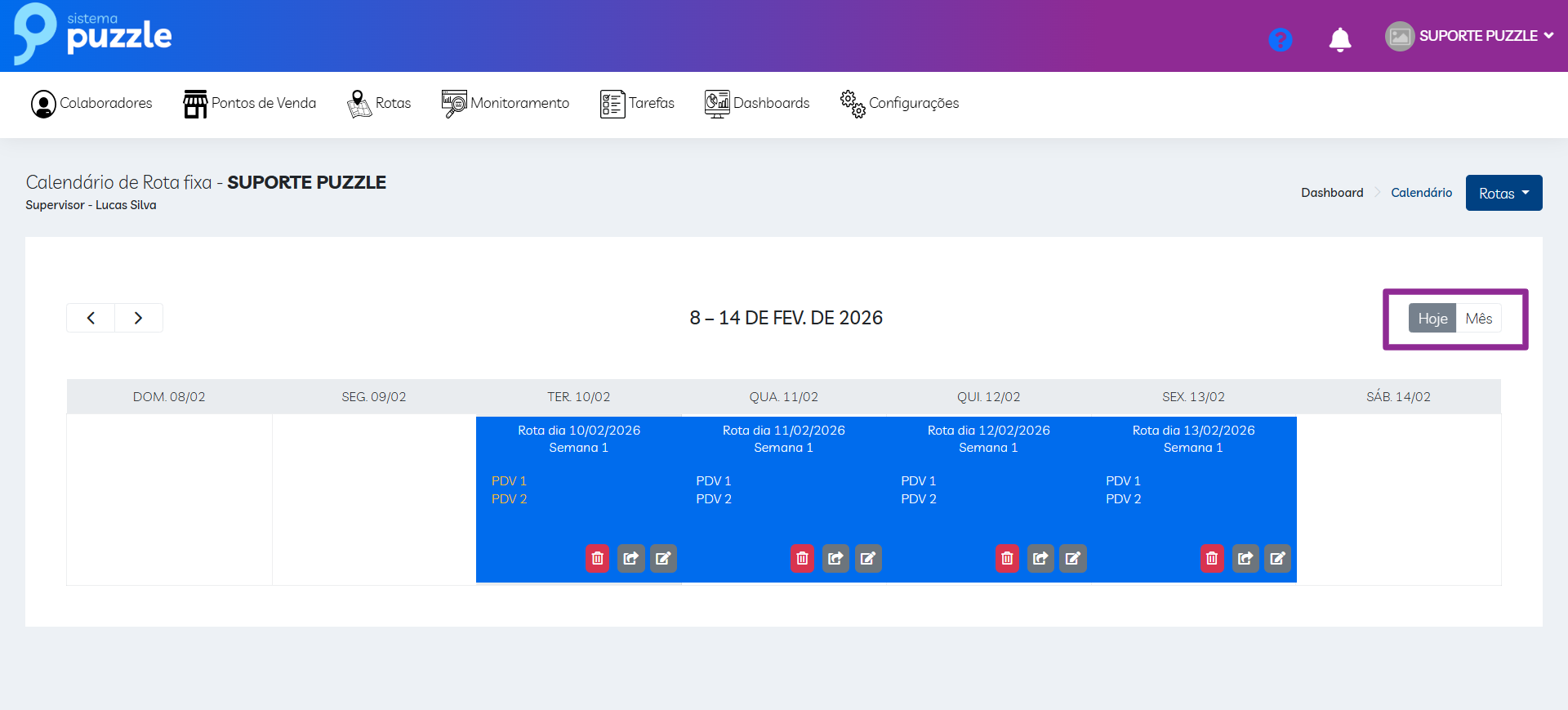Share the route for 12/02/2026
The image size is (1568, 710).
[1040, 558]
